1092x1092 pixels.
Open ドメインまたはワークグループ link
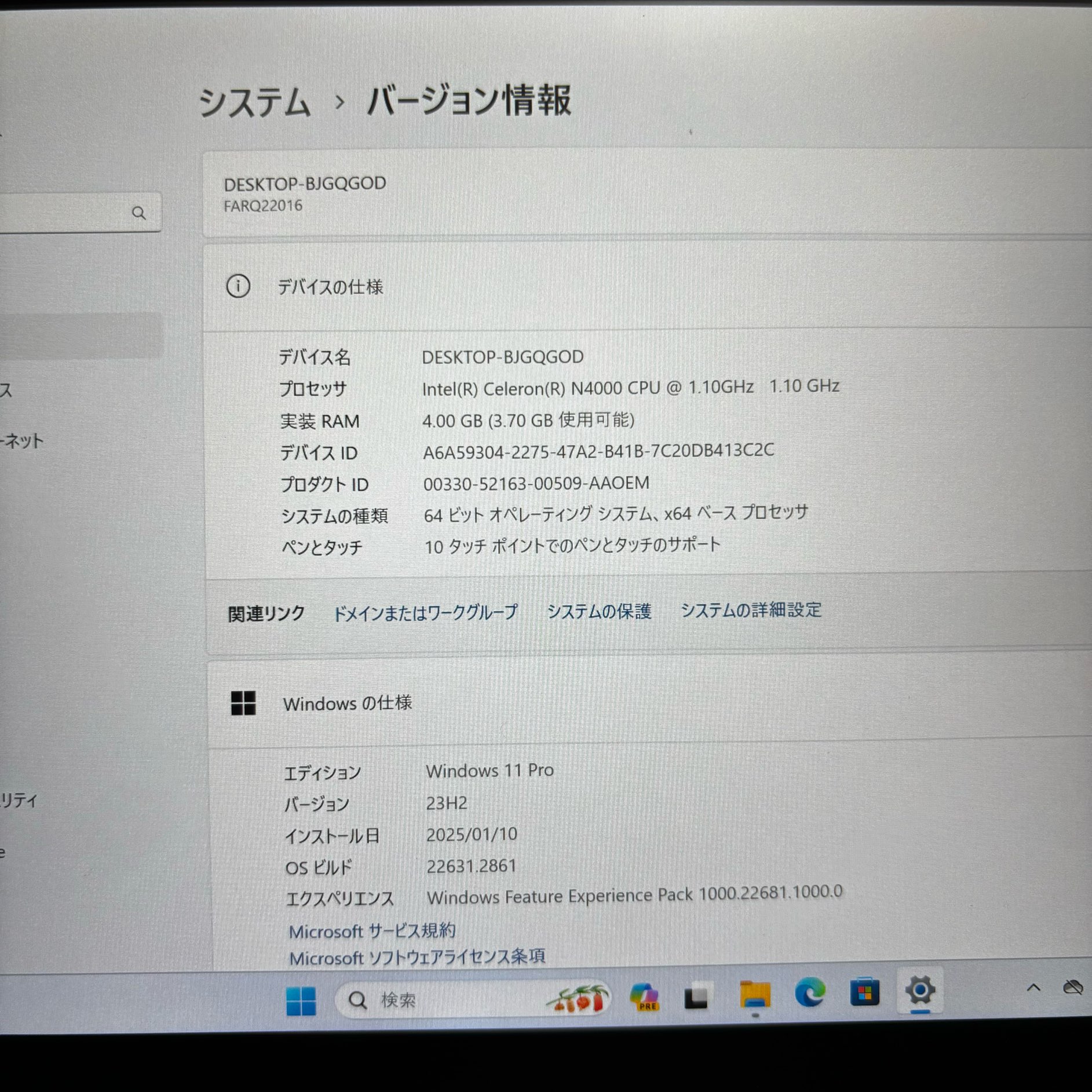425,613
